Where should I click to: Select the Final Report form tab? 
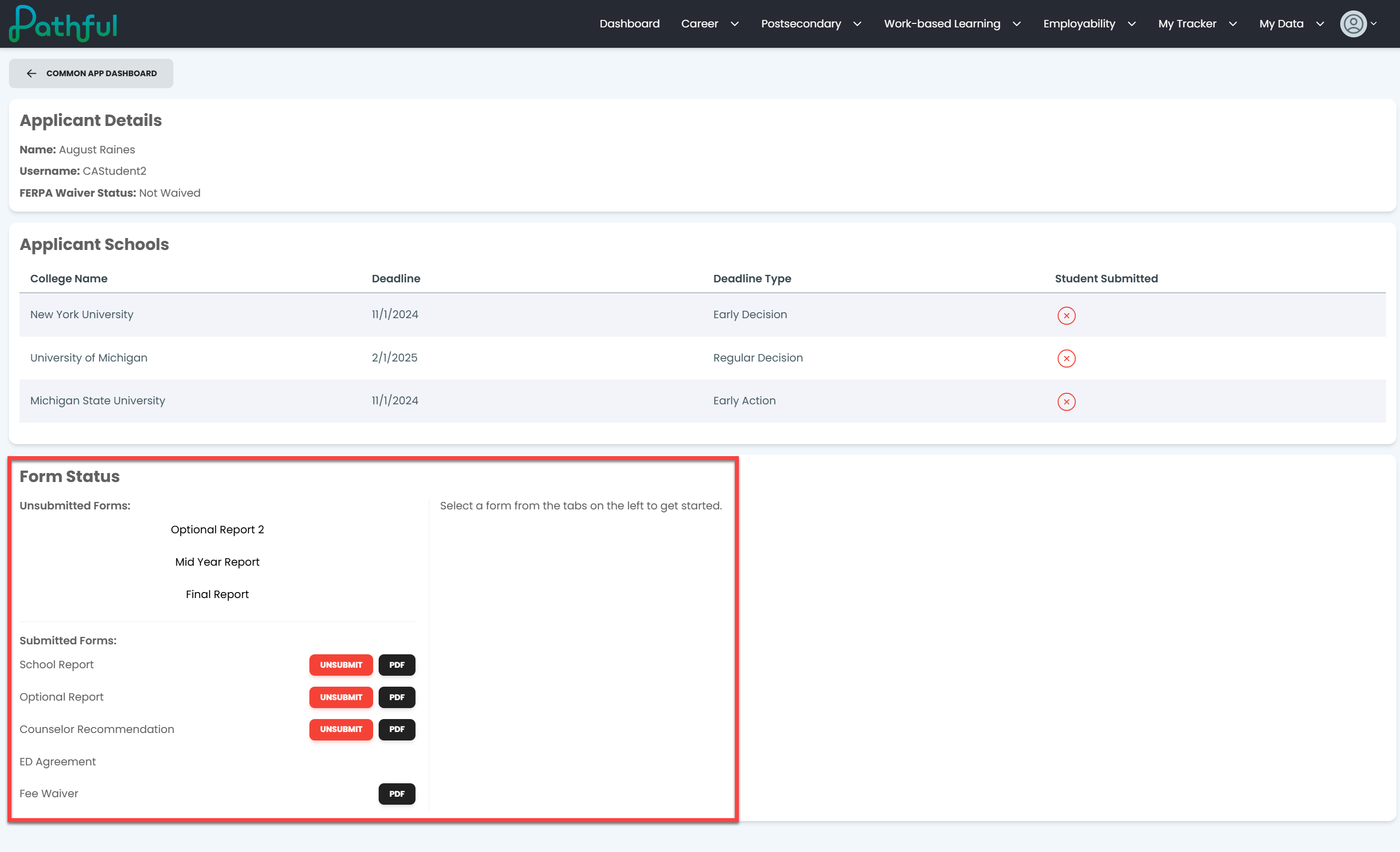217,594
